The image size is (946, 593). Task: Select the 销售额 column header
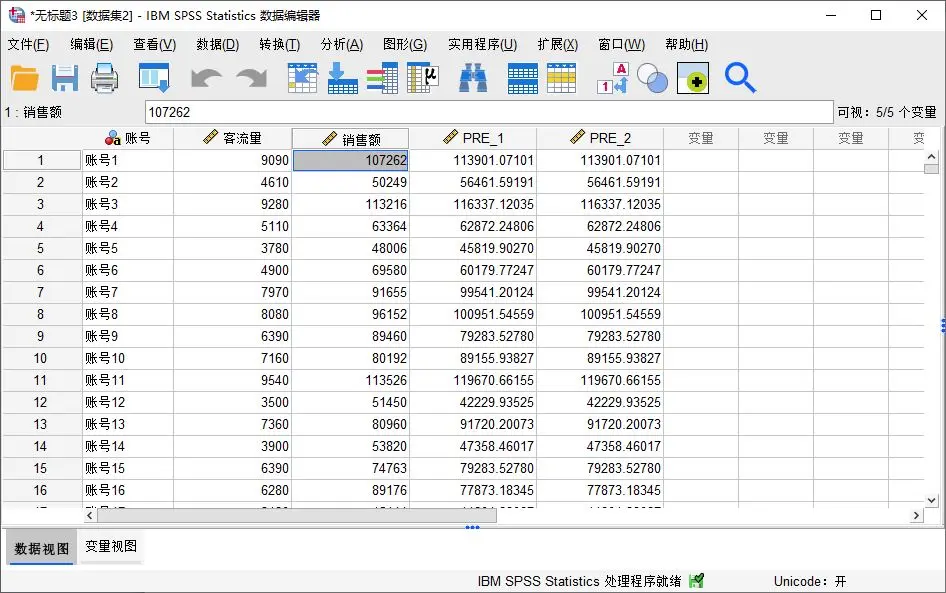point(351,139)
